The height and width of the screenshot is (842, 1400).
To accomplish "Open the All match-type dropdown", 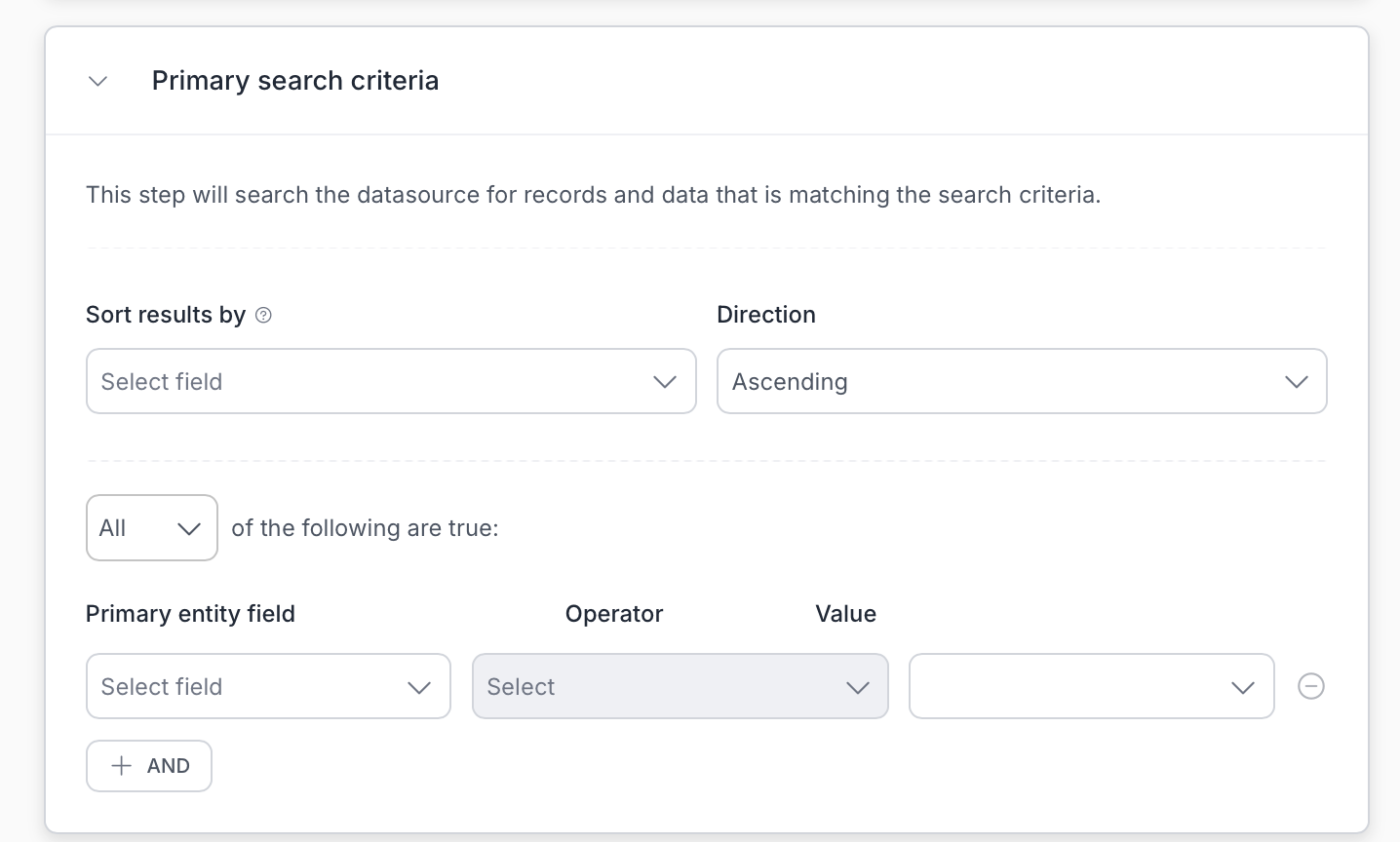I will [x=136, y=528].
